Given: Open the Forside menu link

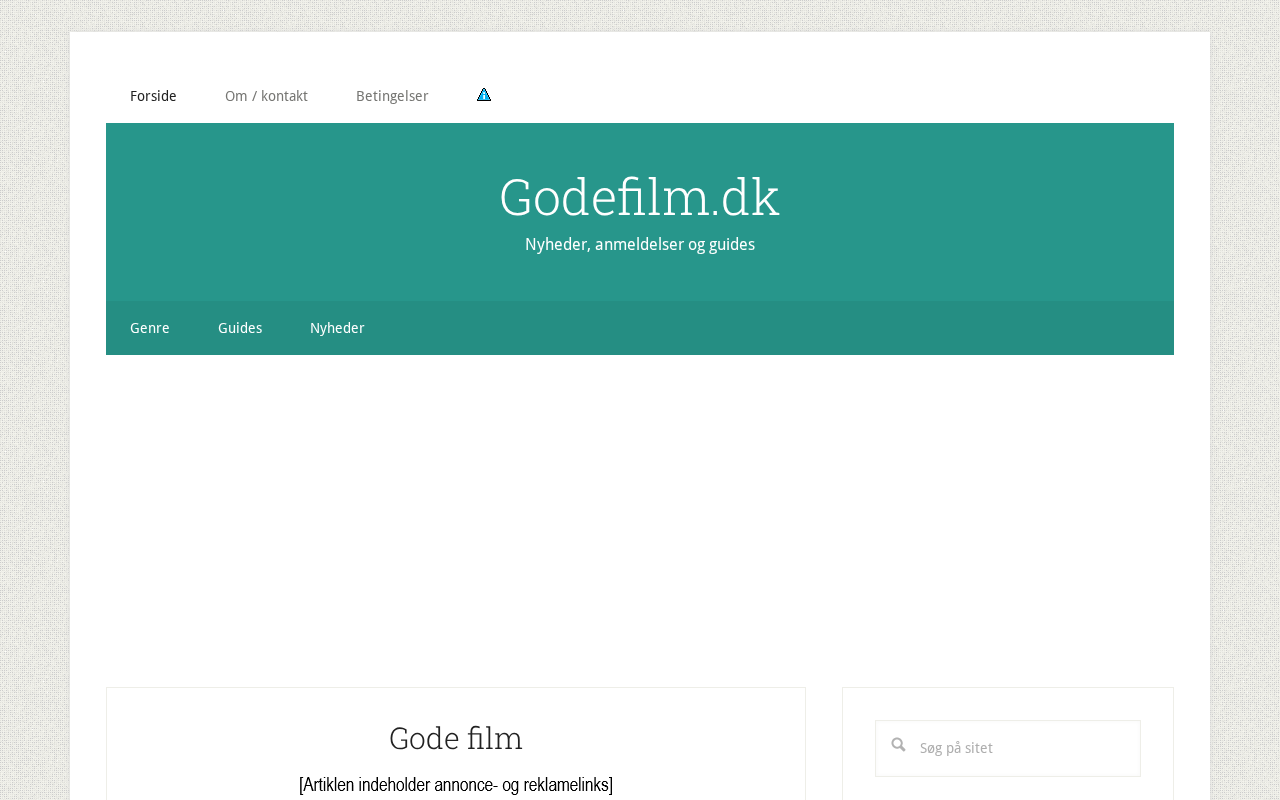Looking at the screenshot, I should click(153, 96).
